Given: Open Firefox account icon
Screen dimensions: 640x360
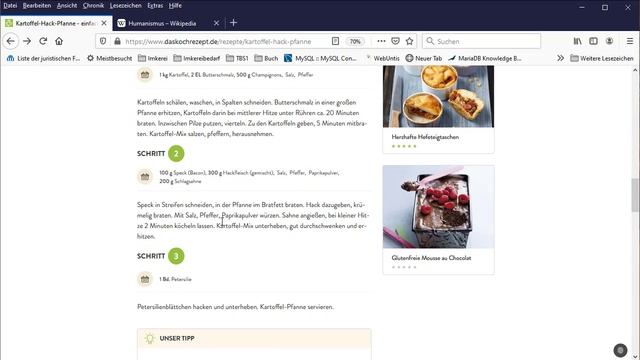Looking at the screenshot, I should click(x=609, y=41).
